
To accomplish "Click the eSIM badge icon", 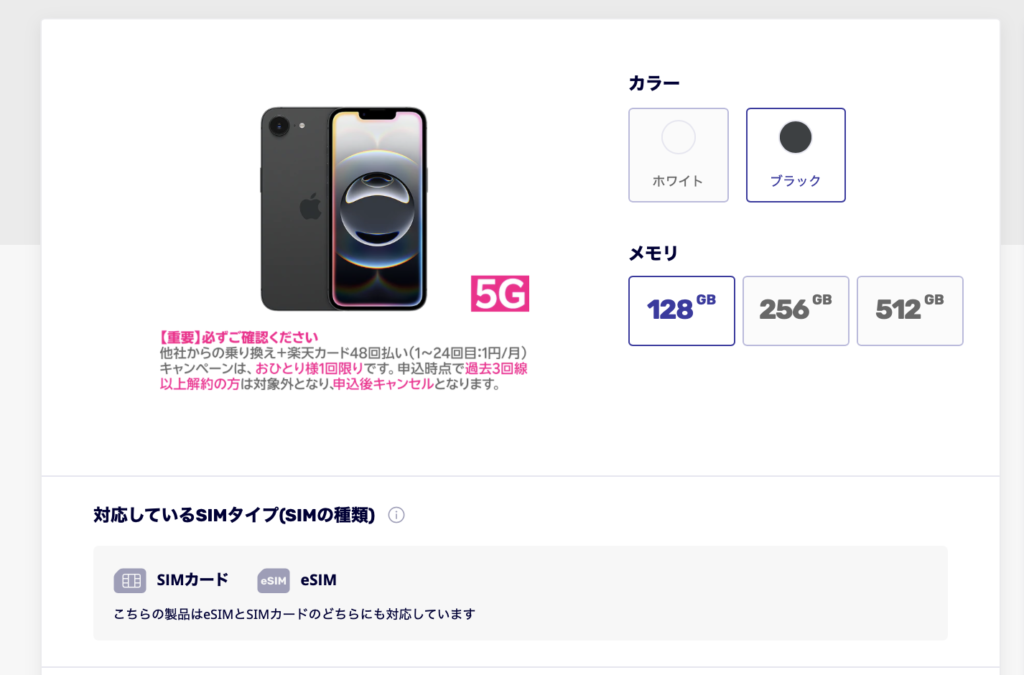I will point(273,580).
